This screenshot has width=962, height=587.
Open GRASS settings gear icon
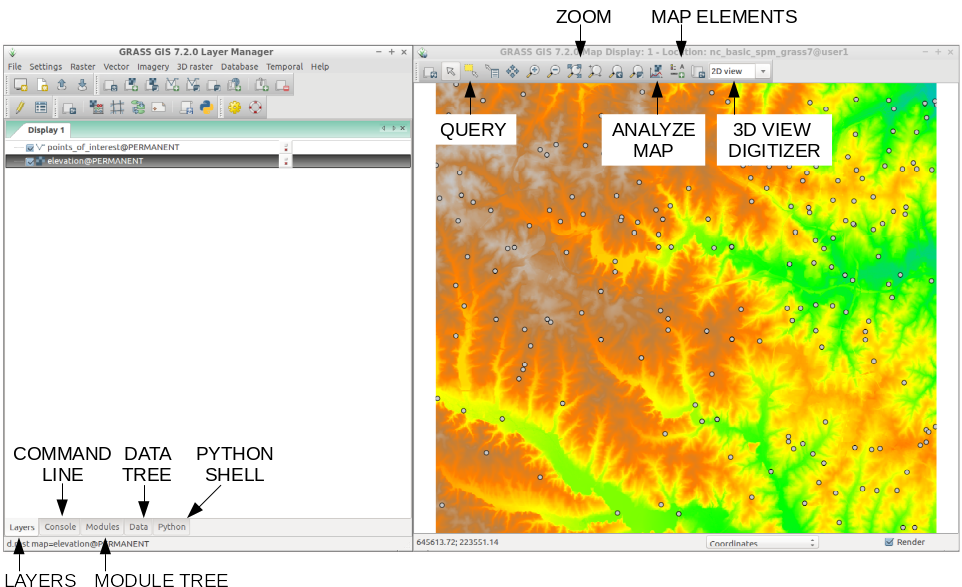(234, 107)
